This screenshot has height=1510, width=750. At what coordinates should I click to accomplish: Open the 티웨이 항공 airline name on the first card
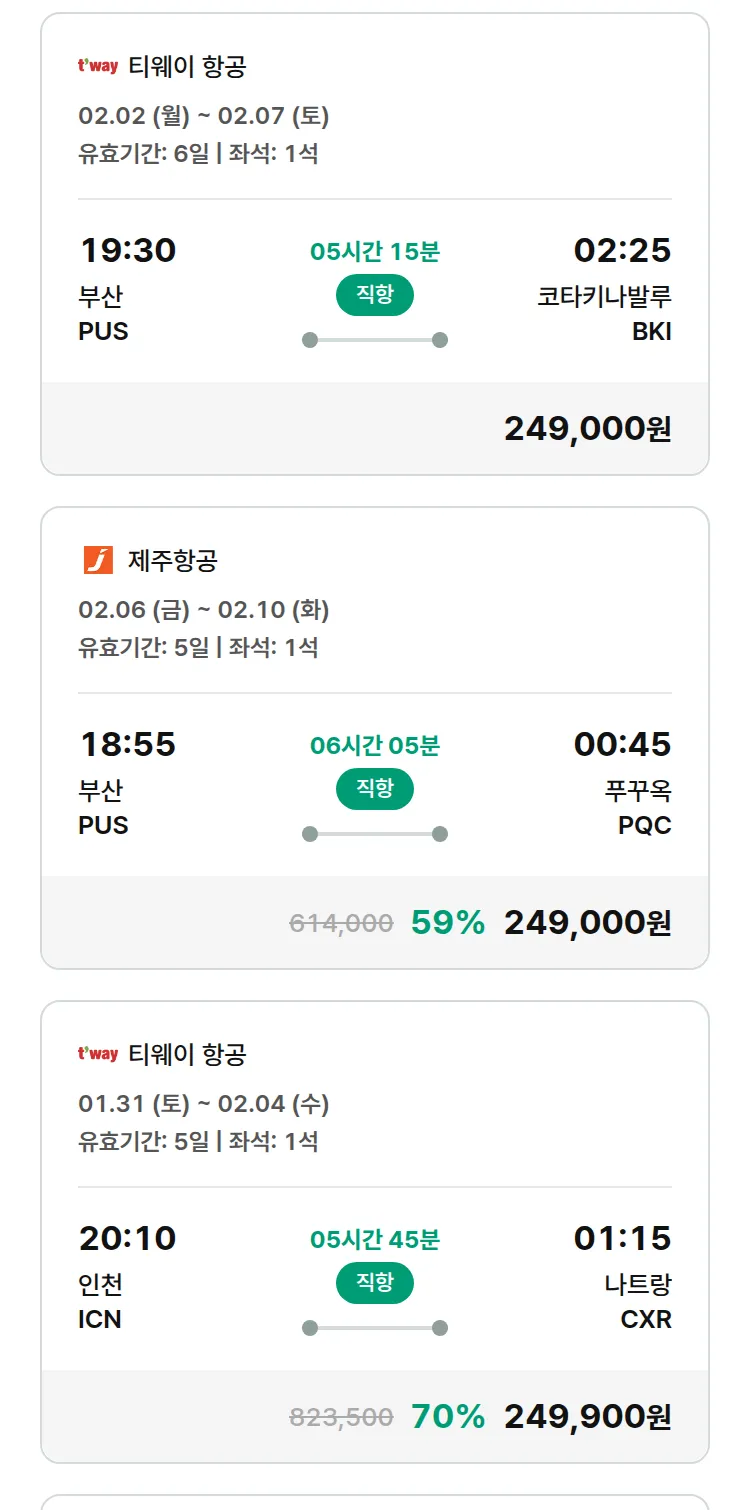coord(187,67)
